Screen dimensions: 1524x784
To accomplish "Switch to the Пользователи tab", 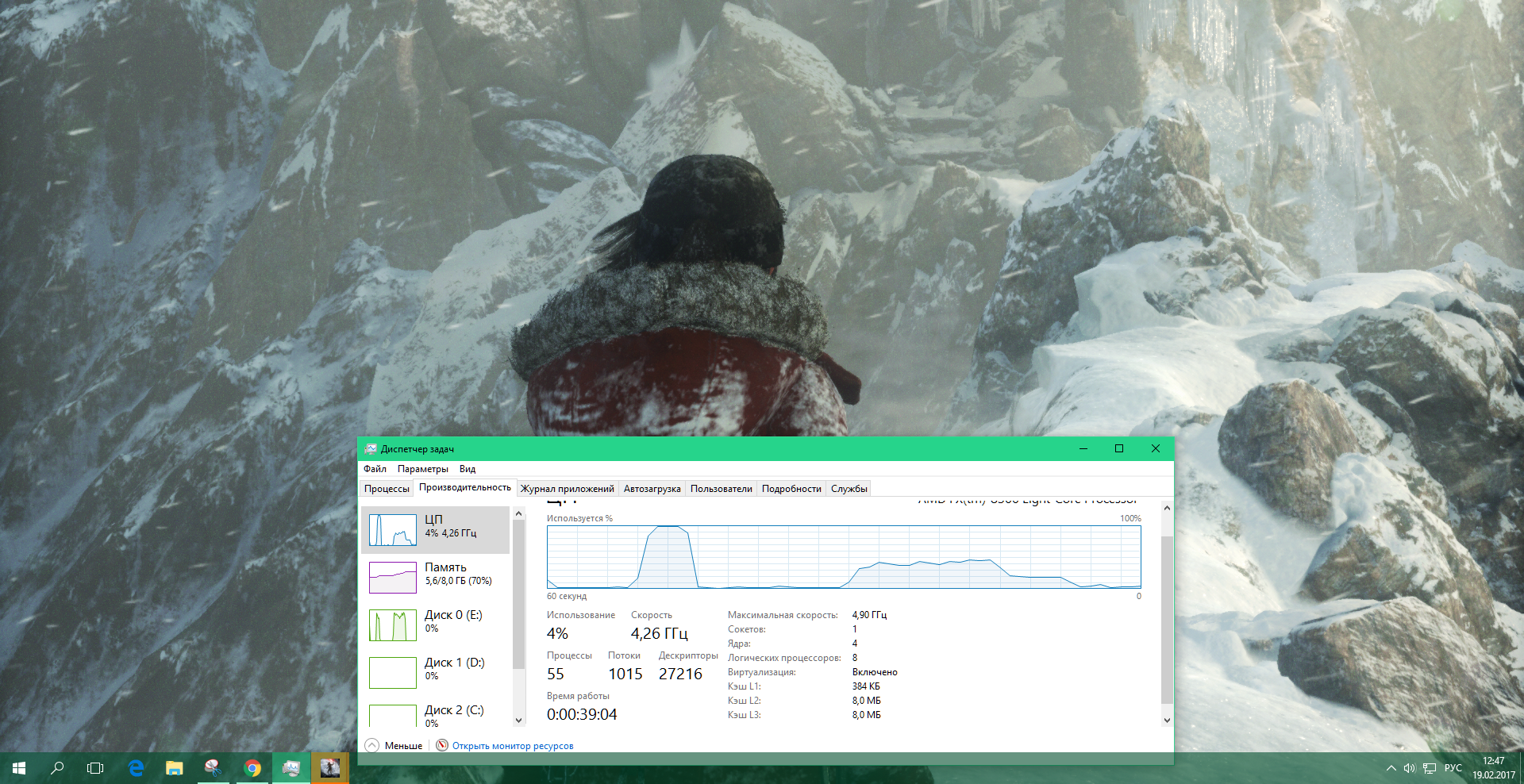I will 722,489.
